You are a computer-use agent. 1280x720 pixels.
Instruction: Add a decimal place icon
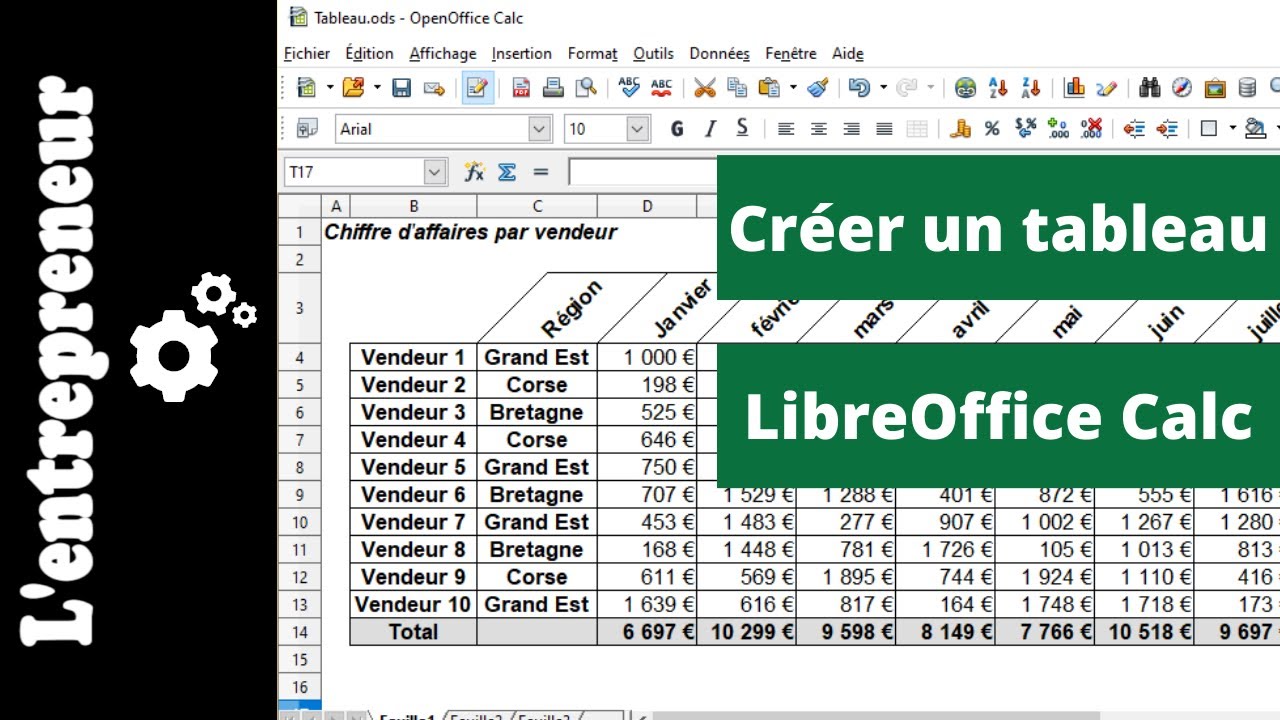click(1058, 128)
